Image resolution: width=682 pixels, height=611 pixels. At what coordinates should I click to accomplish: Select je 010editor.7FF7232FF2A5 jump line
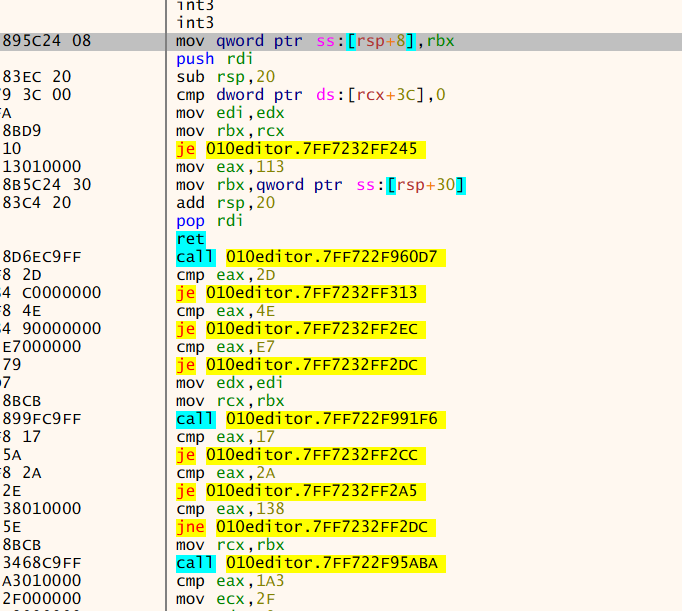[x=301, y=491]
